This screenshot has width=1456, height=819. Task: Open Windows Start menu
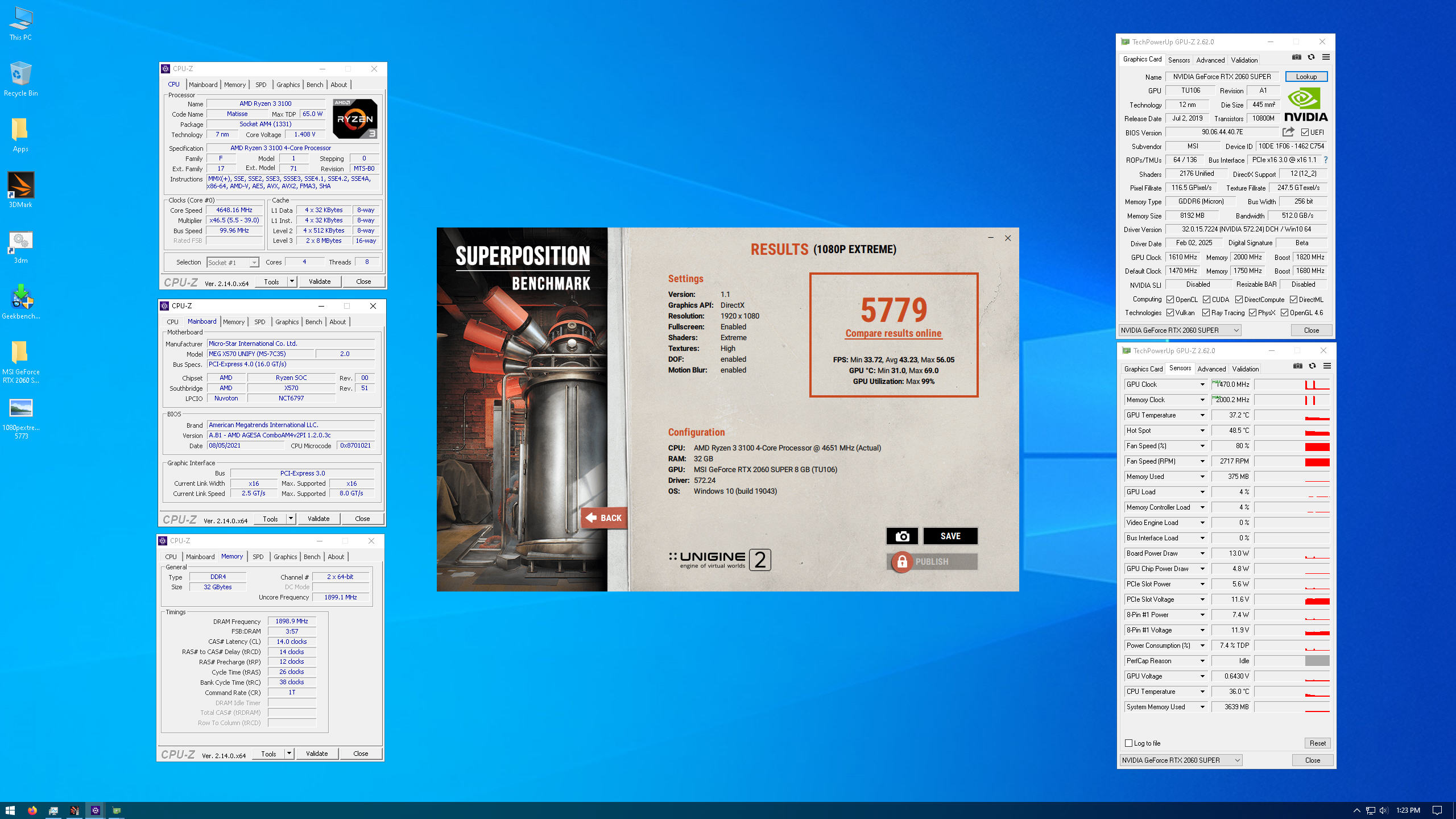click(10, 810)
